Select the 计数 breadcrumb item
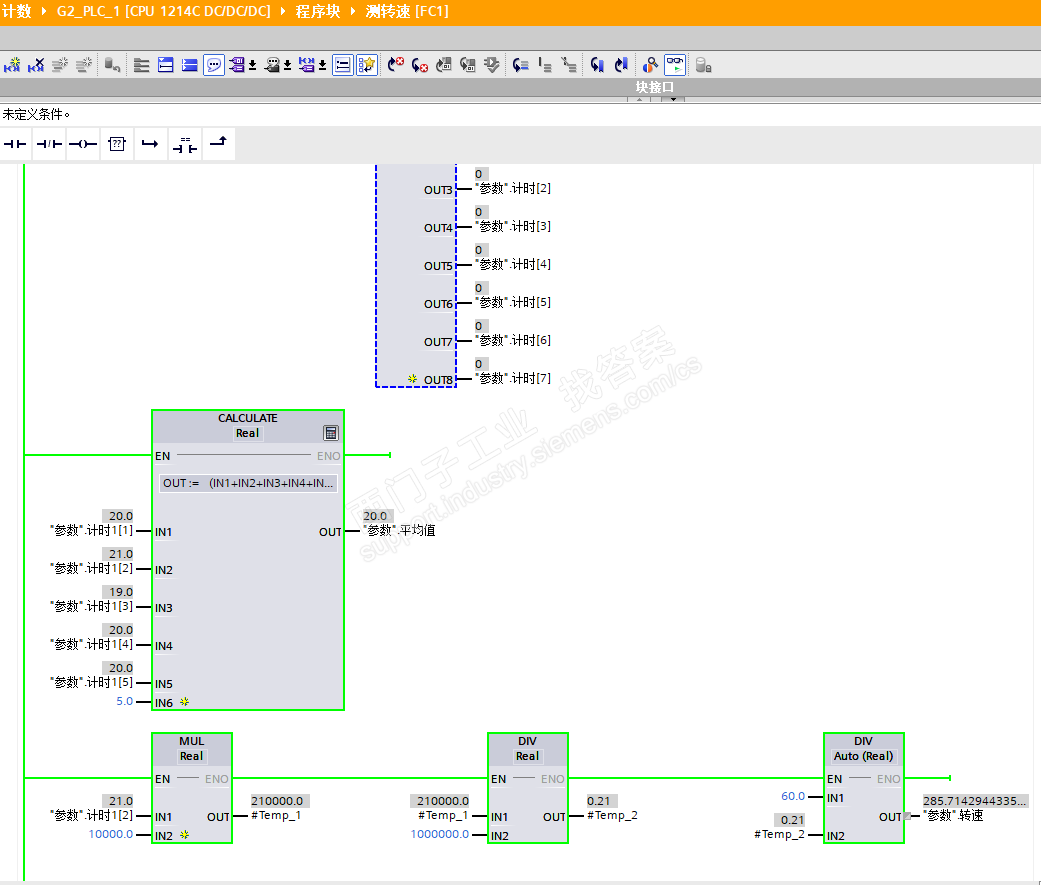 tap(17, 11)
